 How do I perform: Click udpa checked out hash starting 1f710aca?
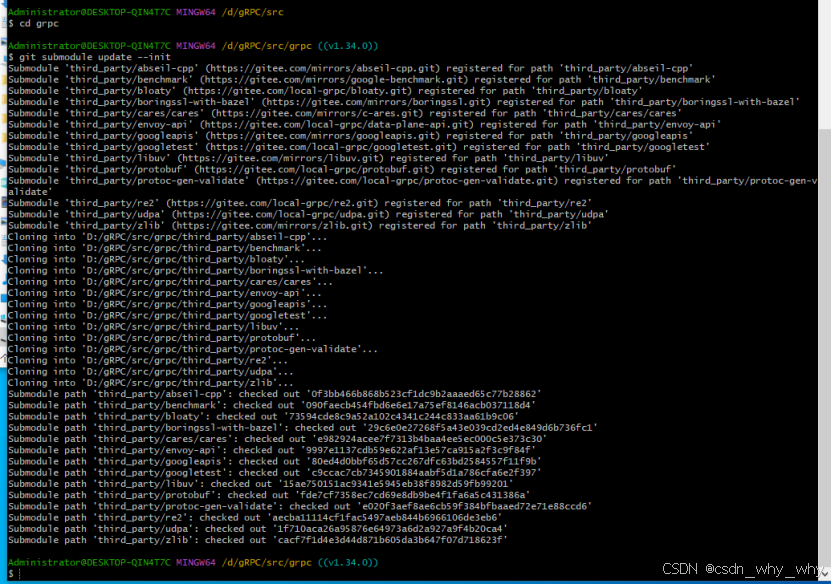390,529
